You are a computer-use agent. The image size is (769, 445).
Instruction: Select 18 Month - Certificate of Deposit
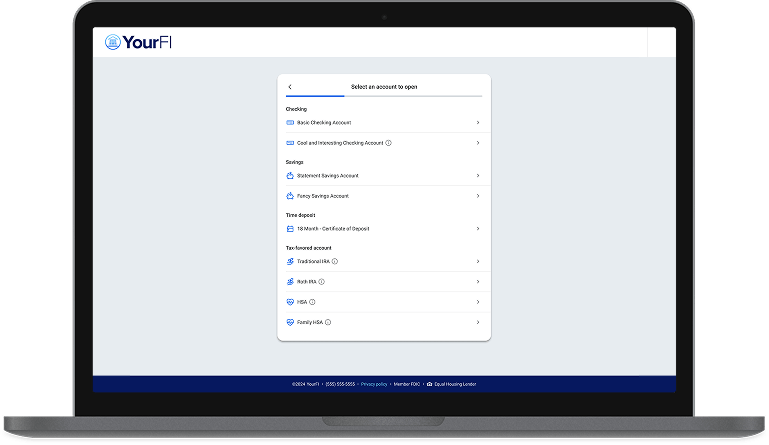(333, 228)
